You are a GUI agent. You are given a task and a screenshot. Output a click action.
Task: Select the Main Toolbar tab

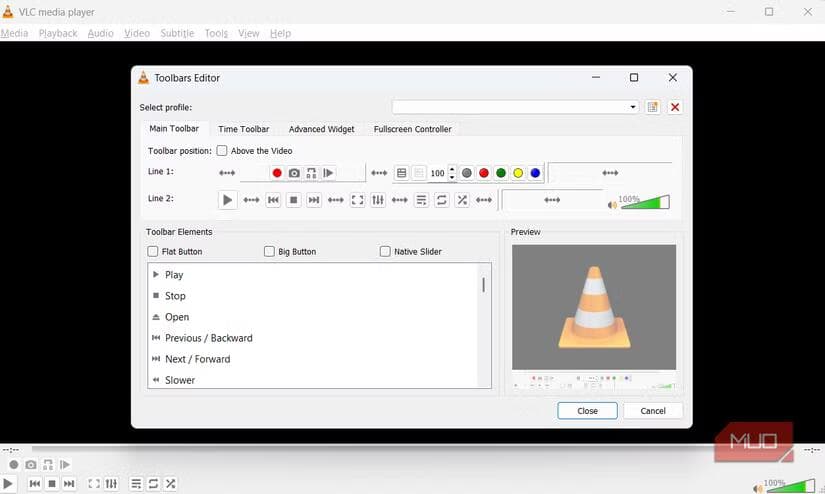[x=174, y=128]
